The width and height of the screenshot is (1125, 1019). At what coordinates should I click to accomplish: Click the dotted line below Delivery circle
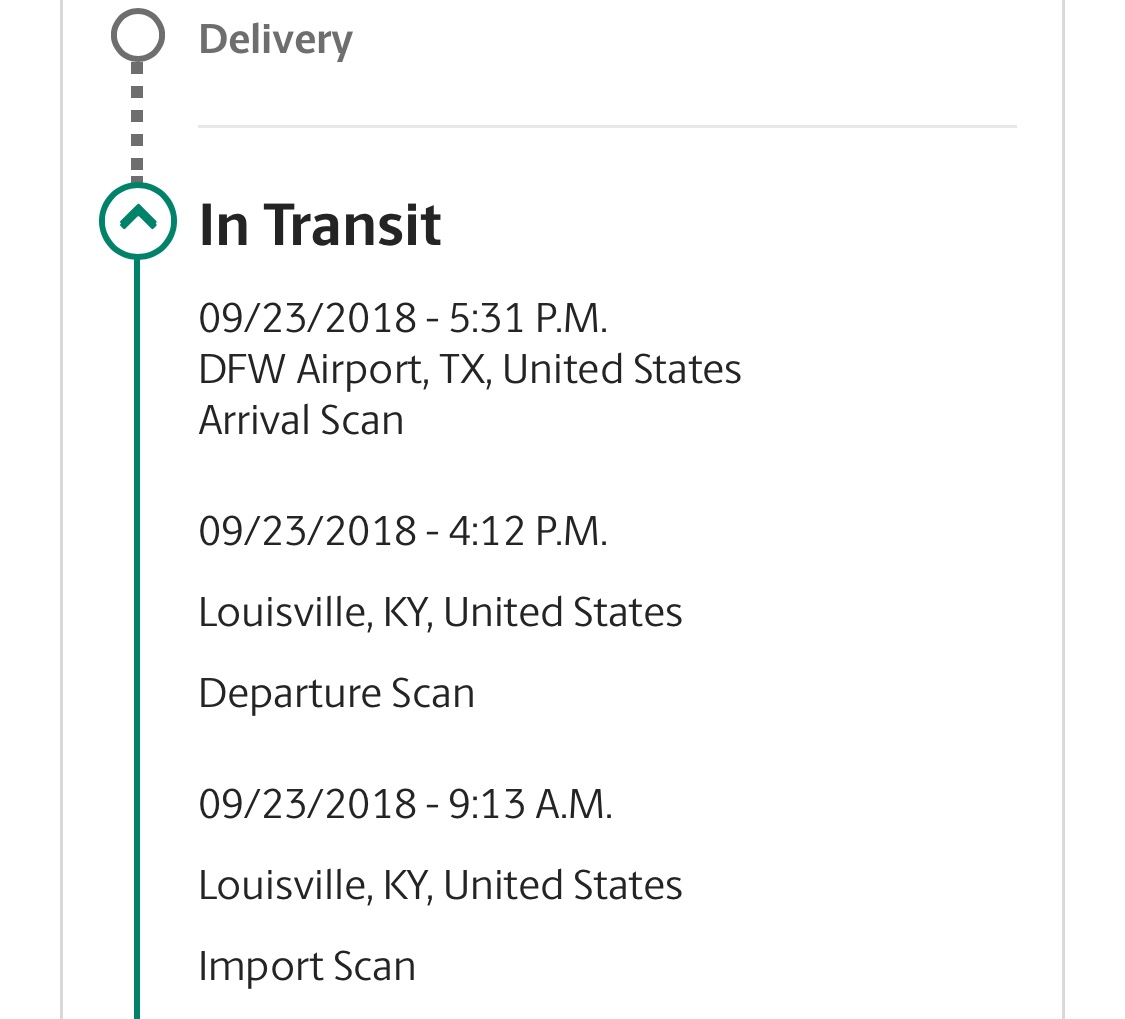138,122
